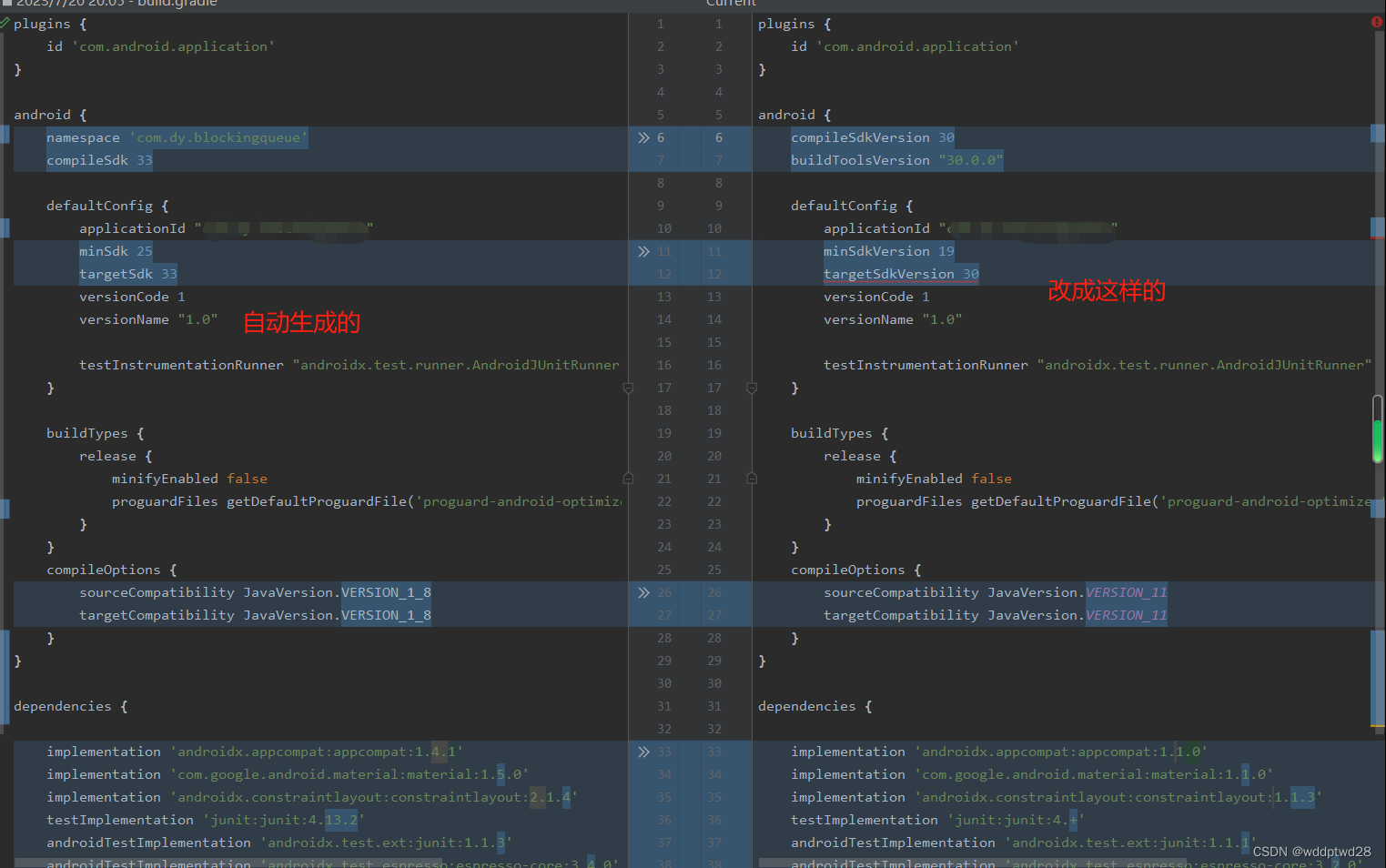Click the applicationId line in right pane
The width and height of the screenshot is (1386, 868).
[971, 228]
